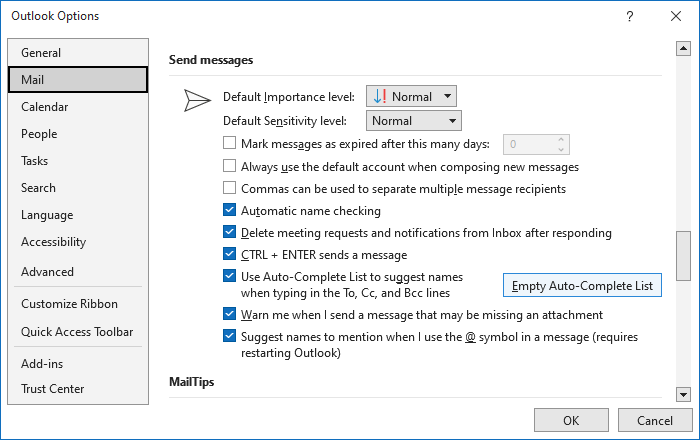Open Quick Access Toolbar settings
Image resolution: width=700 pixels, height=440 pixels.
coord(78,332)
